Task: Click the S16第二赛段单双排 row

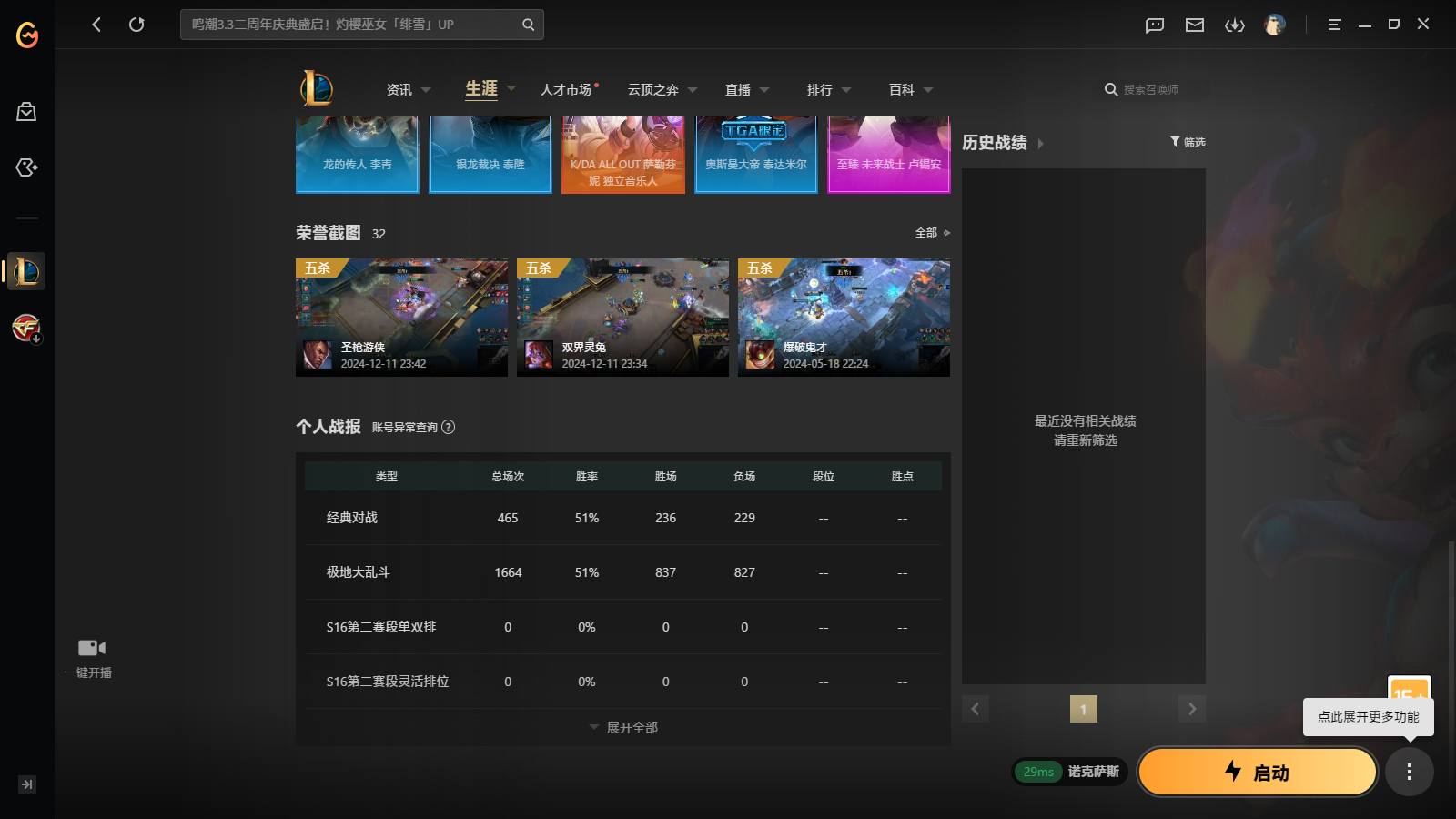Action: click(x=623, y=627)
